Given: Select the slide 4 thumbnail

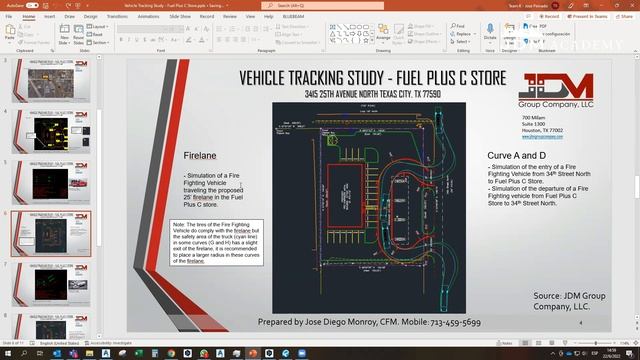Looking at the screenshot, I should [51, 131].
